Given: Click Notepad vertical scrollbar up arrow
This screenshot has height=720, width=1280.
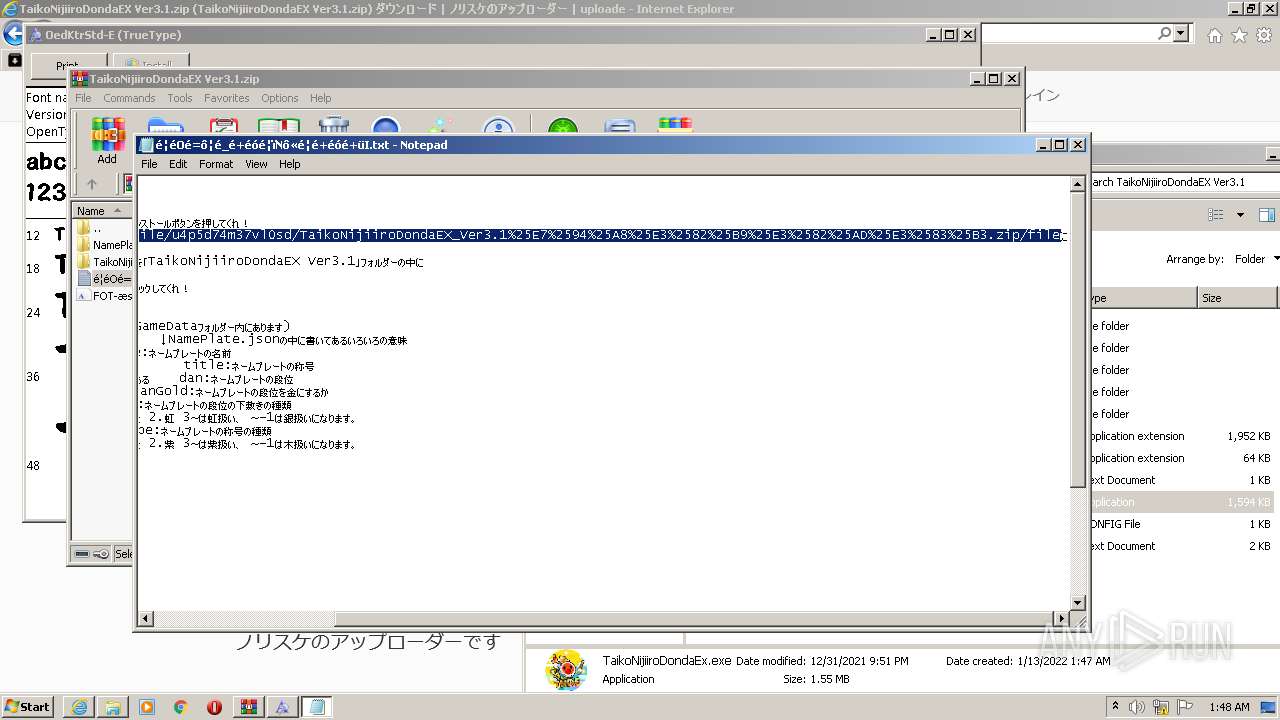Looking at the screenshot, I should click(x=1078, y=184).
